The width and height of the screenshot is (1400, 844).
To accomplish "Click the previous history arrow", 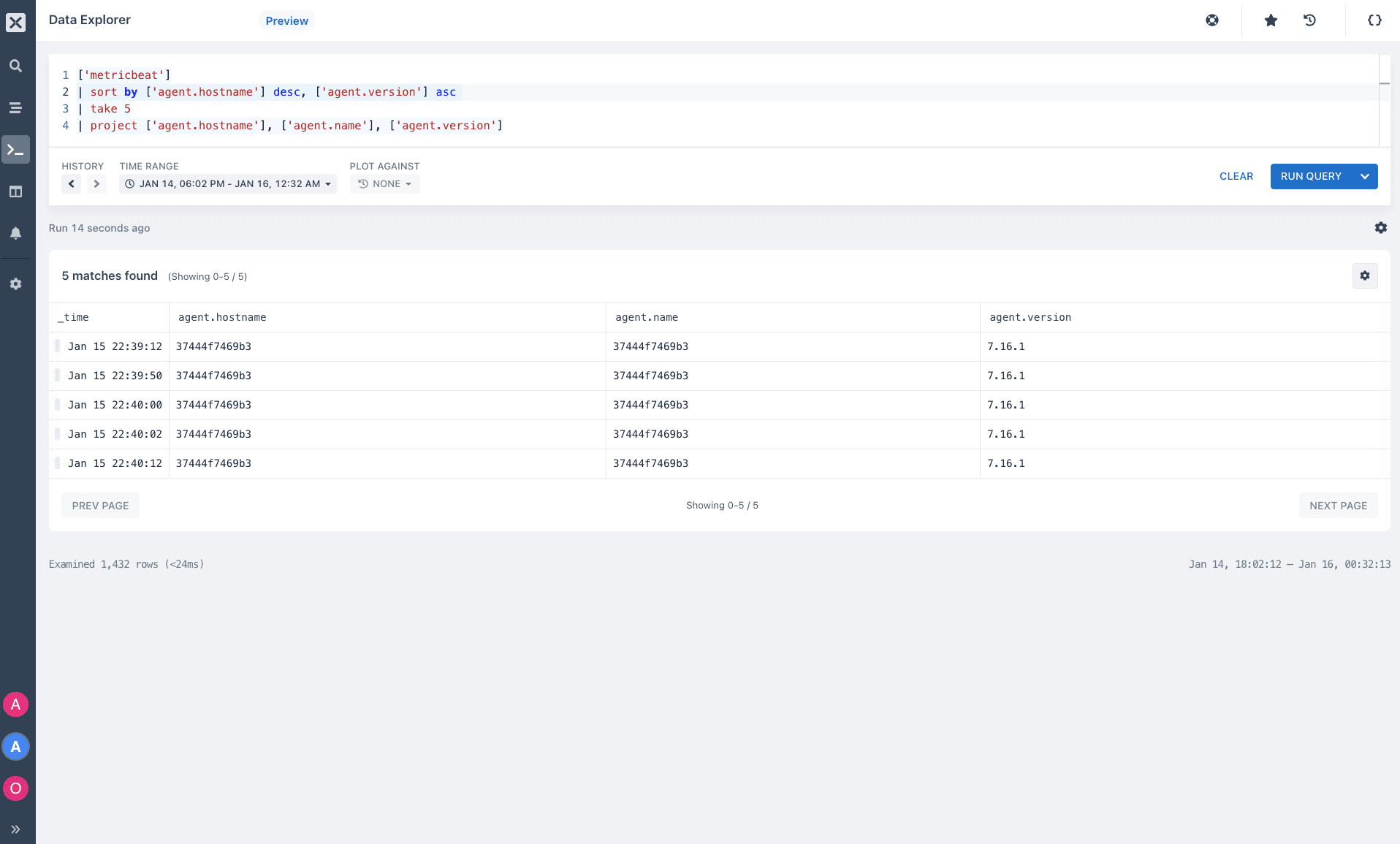I will [71, 183].
